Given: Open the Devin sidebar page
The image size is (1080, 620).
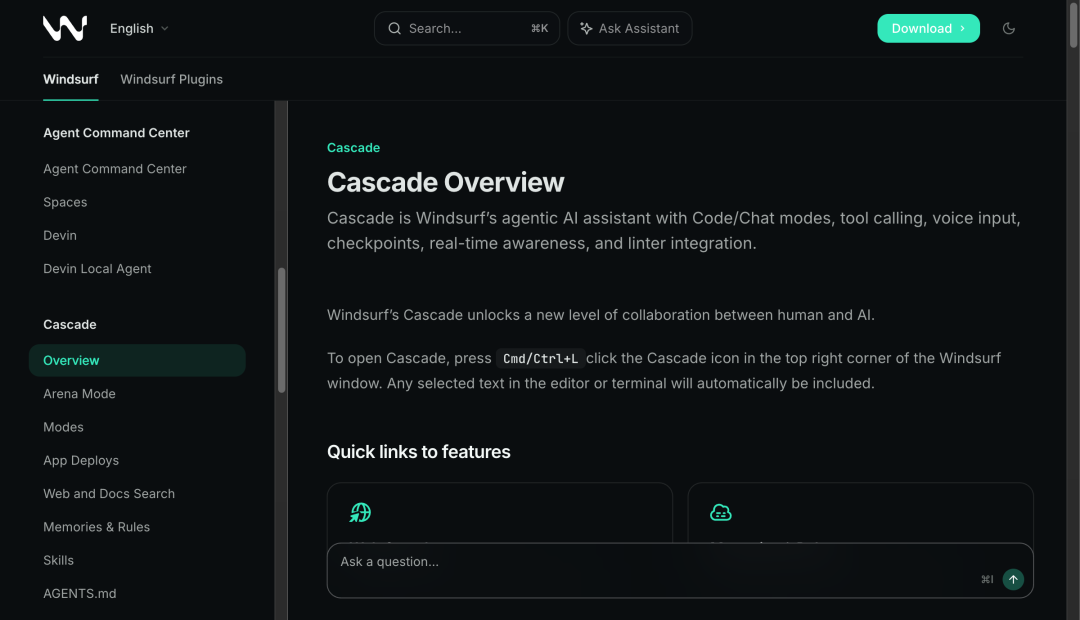Looking at the screenshot, I should [x=60, y=236].
